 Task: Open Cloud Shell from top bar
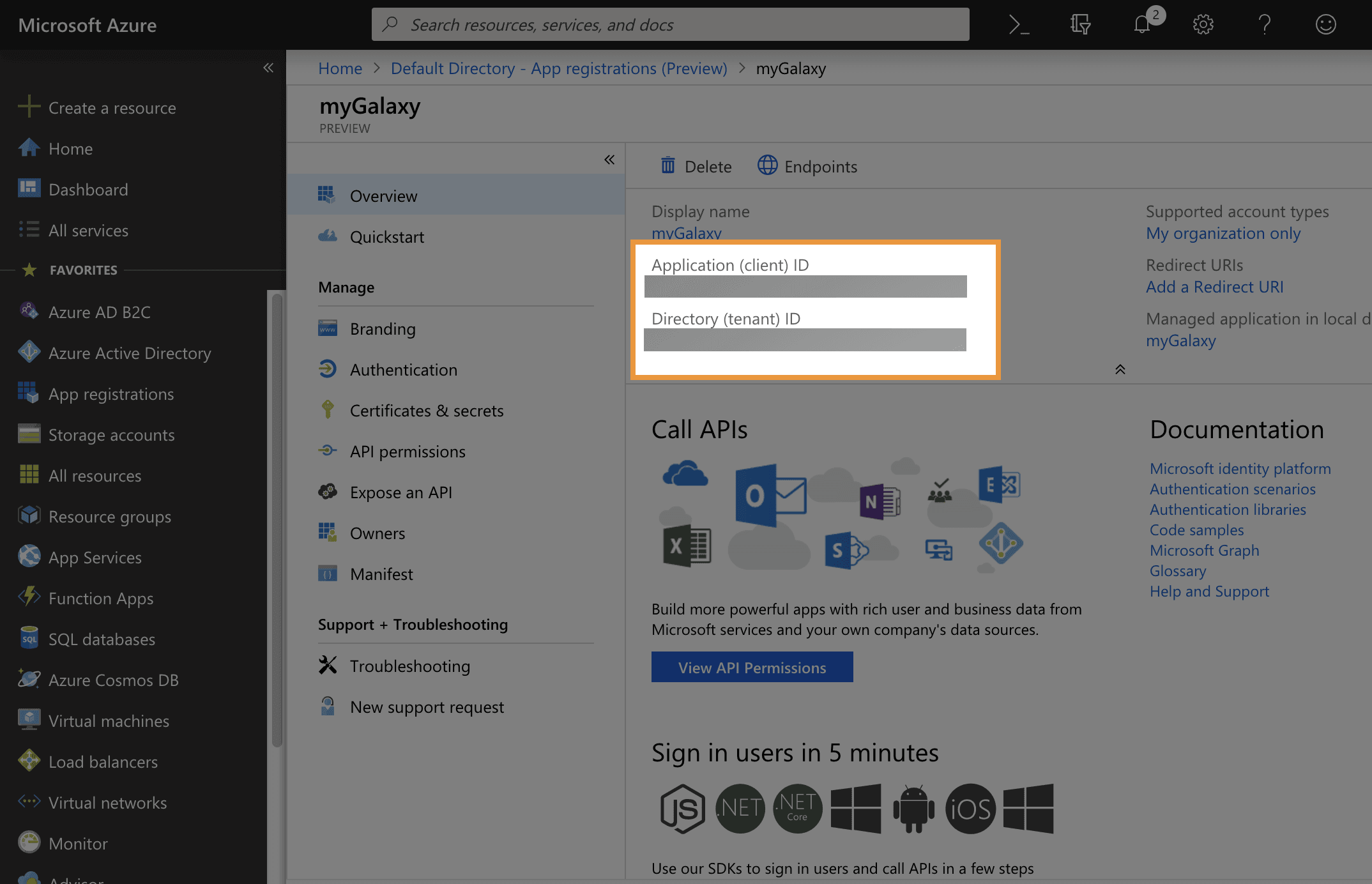pos(1019,25)
